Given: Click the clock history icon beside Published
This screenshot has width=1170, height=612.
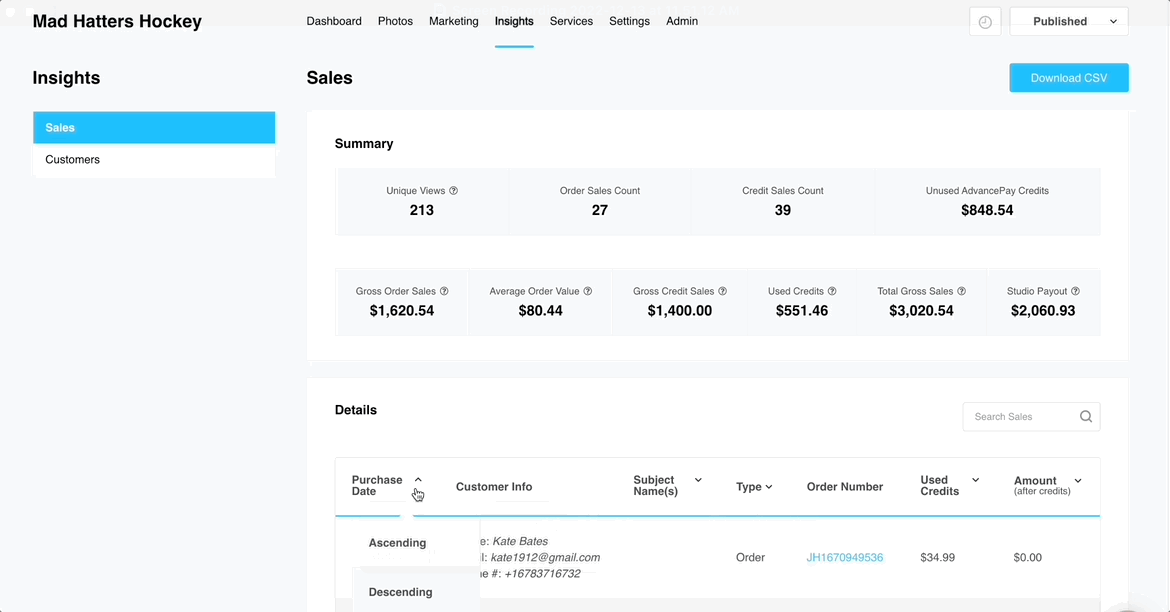Looking at the screenshot, I should pos(985,22).
